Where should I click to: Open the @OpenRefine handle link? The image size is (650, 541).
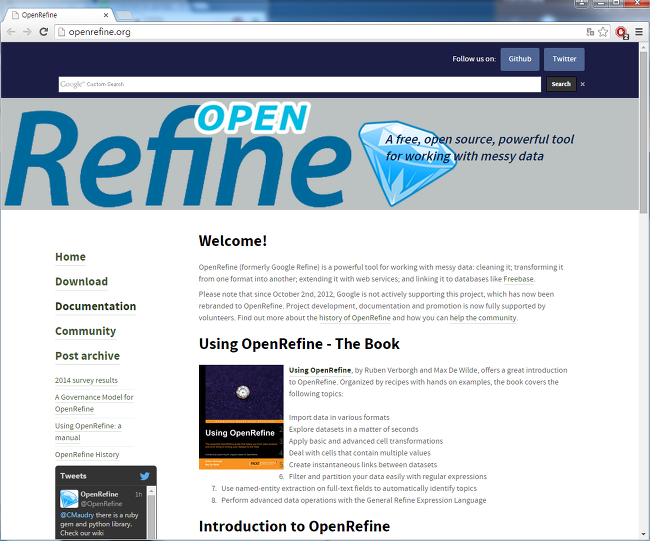coord(101,504)
